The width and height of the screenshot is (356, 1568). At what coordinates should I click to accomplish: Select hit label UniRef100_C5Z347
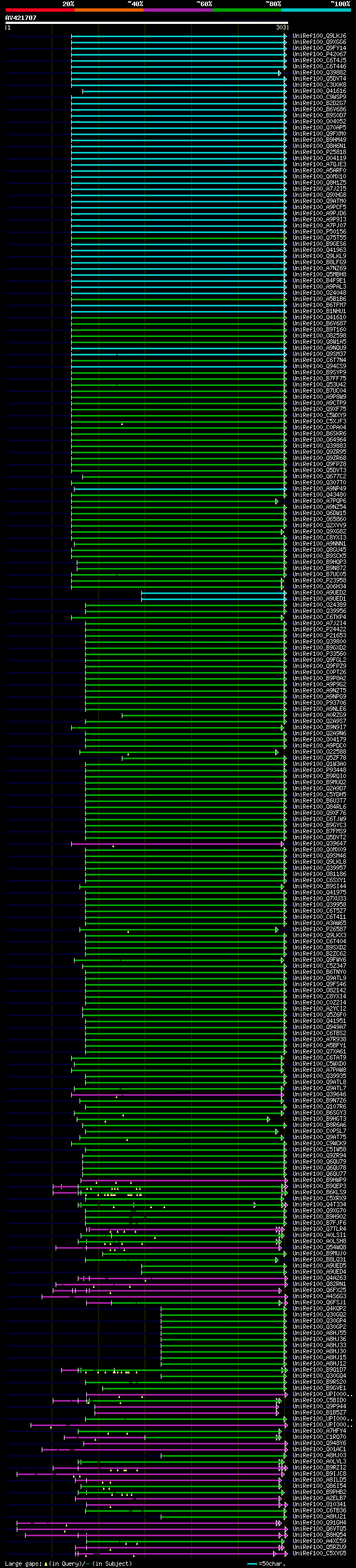(x=319, y=966)
